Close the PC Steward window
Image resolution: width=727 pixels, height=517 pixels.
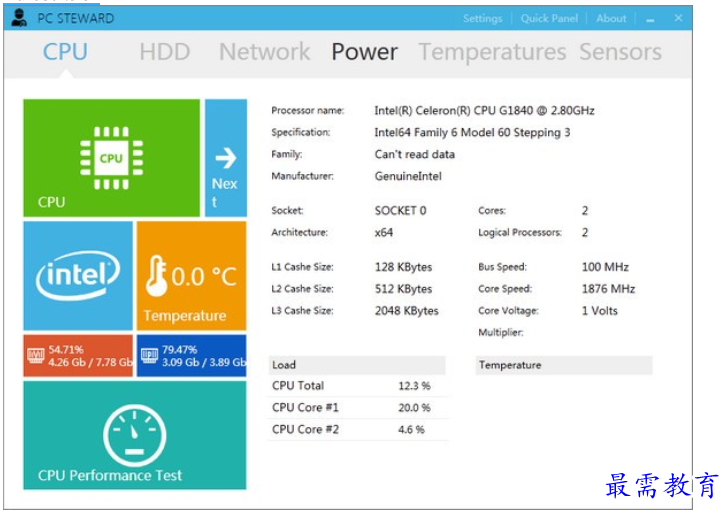coord(678,18)
